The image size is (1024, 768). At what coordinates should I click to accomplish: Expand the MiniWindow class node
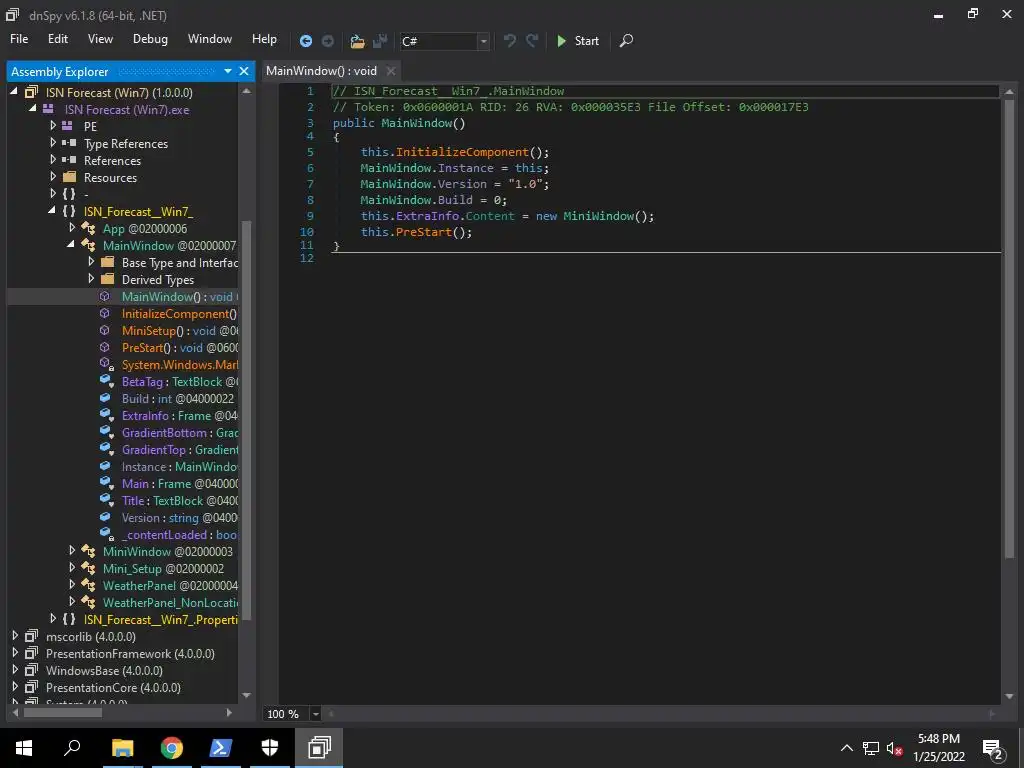72,551
